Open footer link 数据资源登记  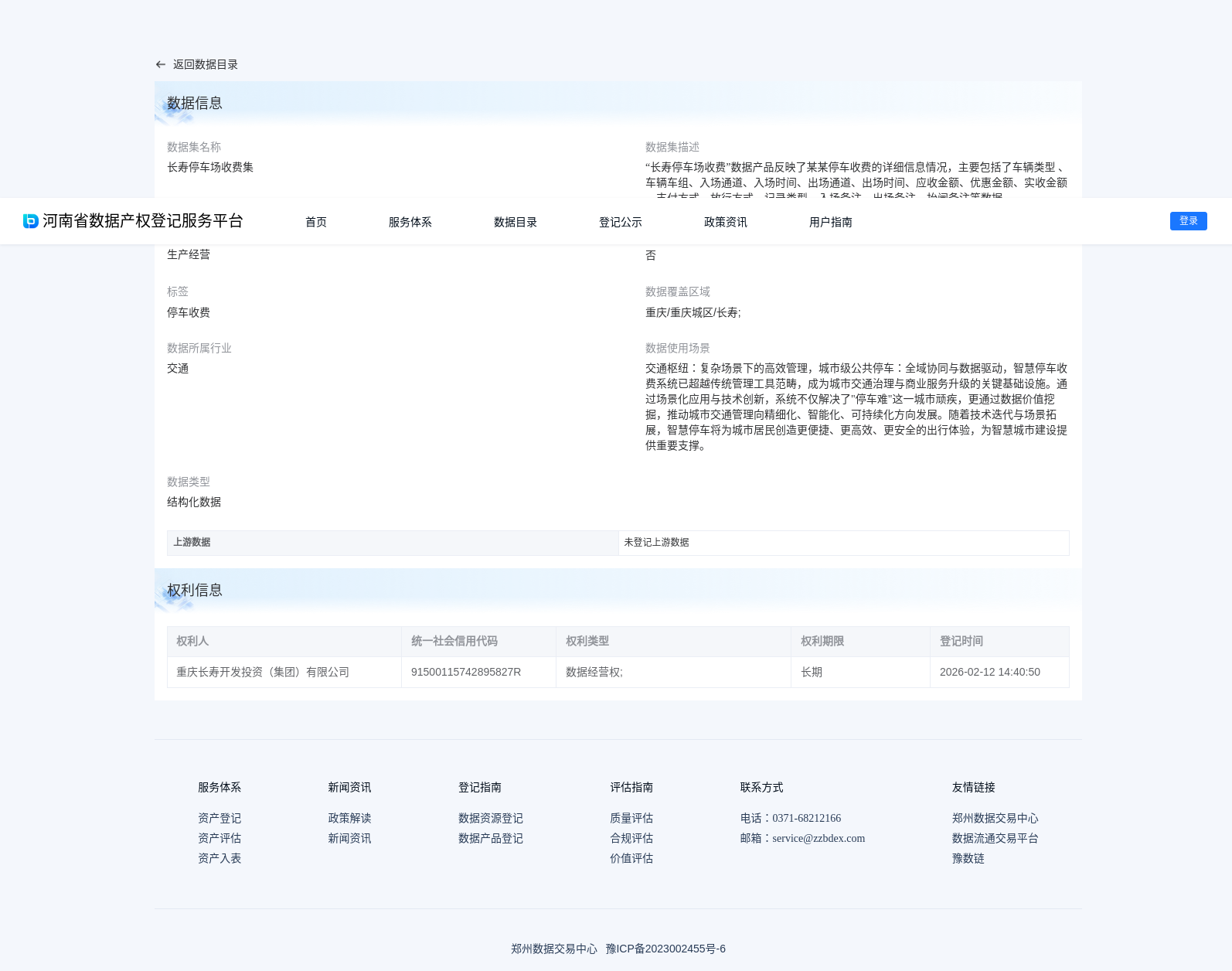pyautogui.click(x=491, y=818)
